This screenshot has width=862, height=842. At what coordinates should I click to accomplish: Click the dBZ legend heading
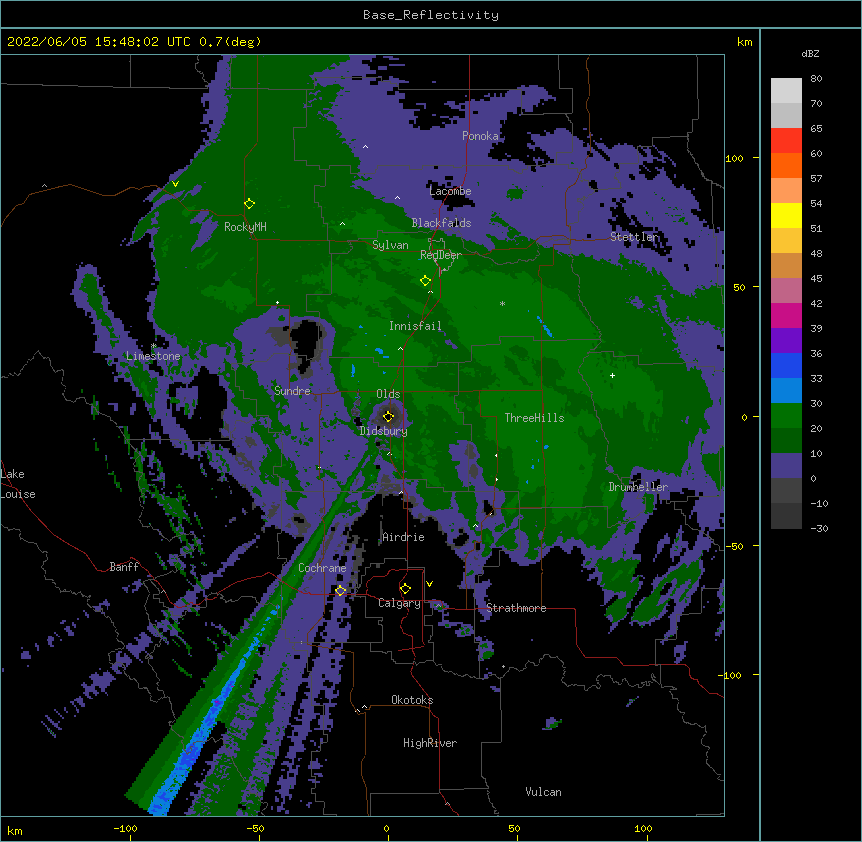point(810,53)
